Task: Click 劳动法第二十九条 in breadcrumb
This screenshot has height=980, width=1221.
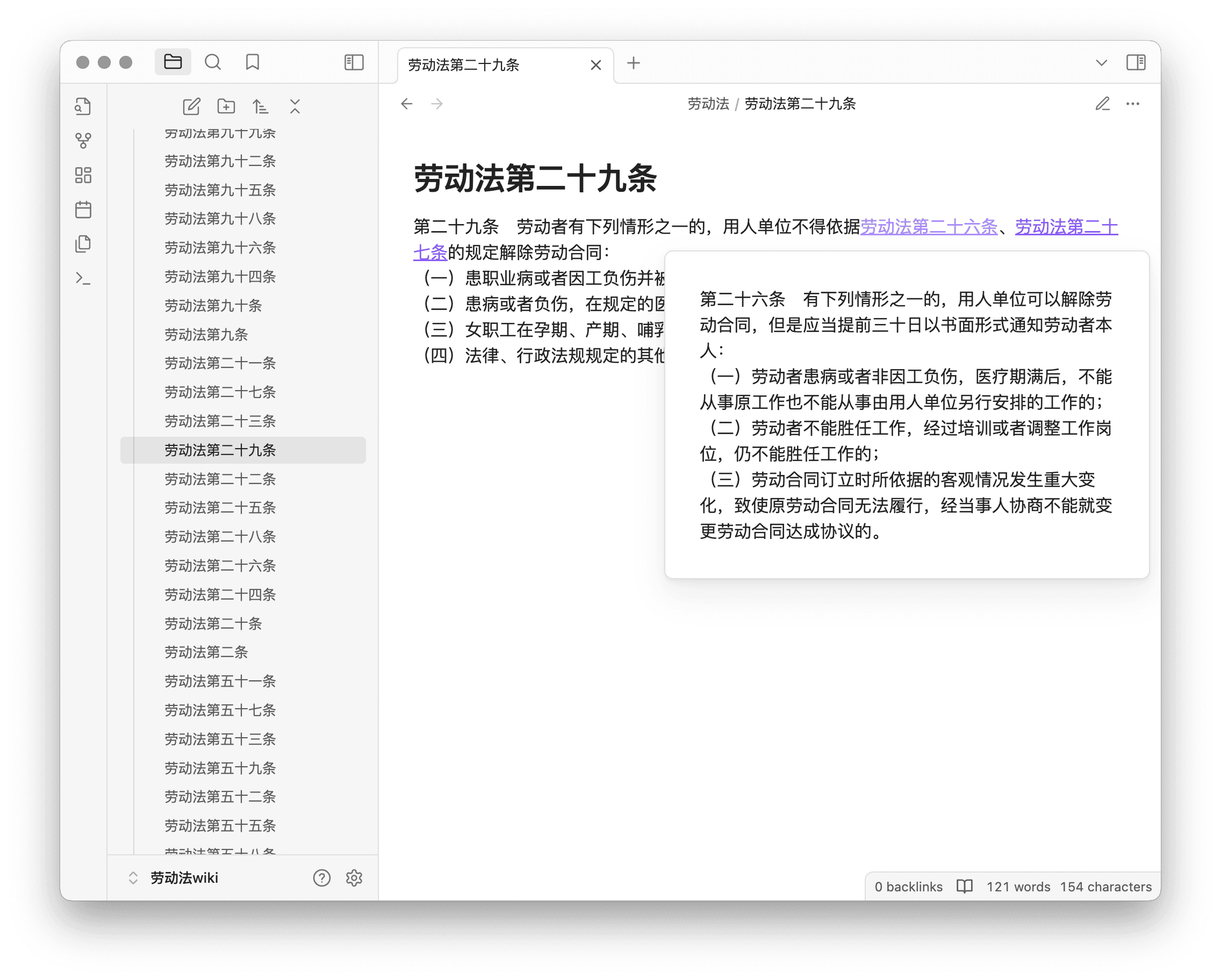Action: click(x=800, y=104)
